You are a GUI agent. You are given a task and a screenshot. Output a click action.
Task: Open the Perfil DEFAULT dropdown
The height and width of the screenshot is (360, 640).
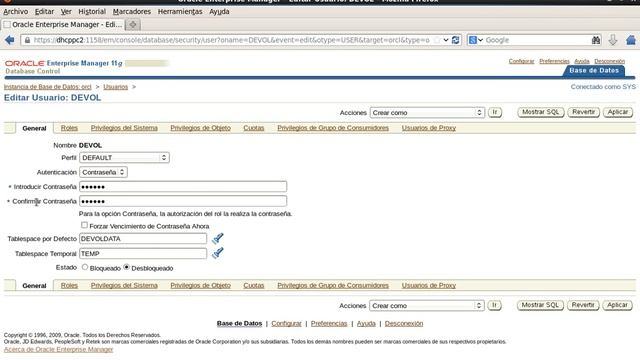(124, 158)
